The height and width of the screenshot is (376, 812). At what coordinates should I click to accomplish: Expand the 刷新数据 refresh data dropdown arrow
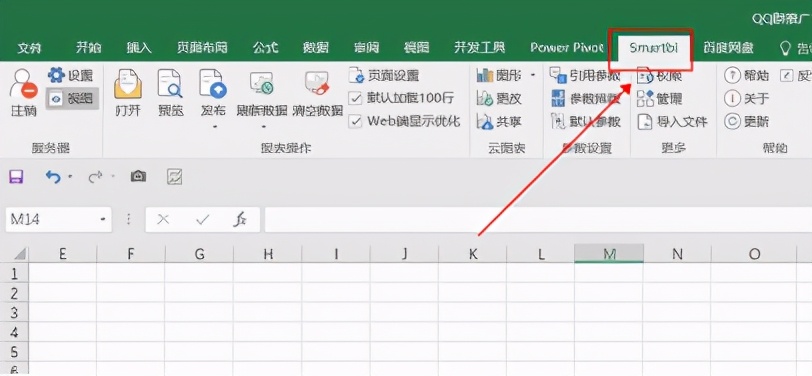263,127
